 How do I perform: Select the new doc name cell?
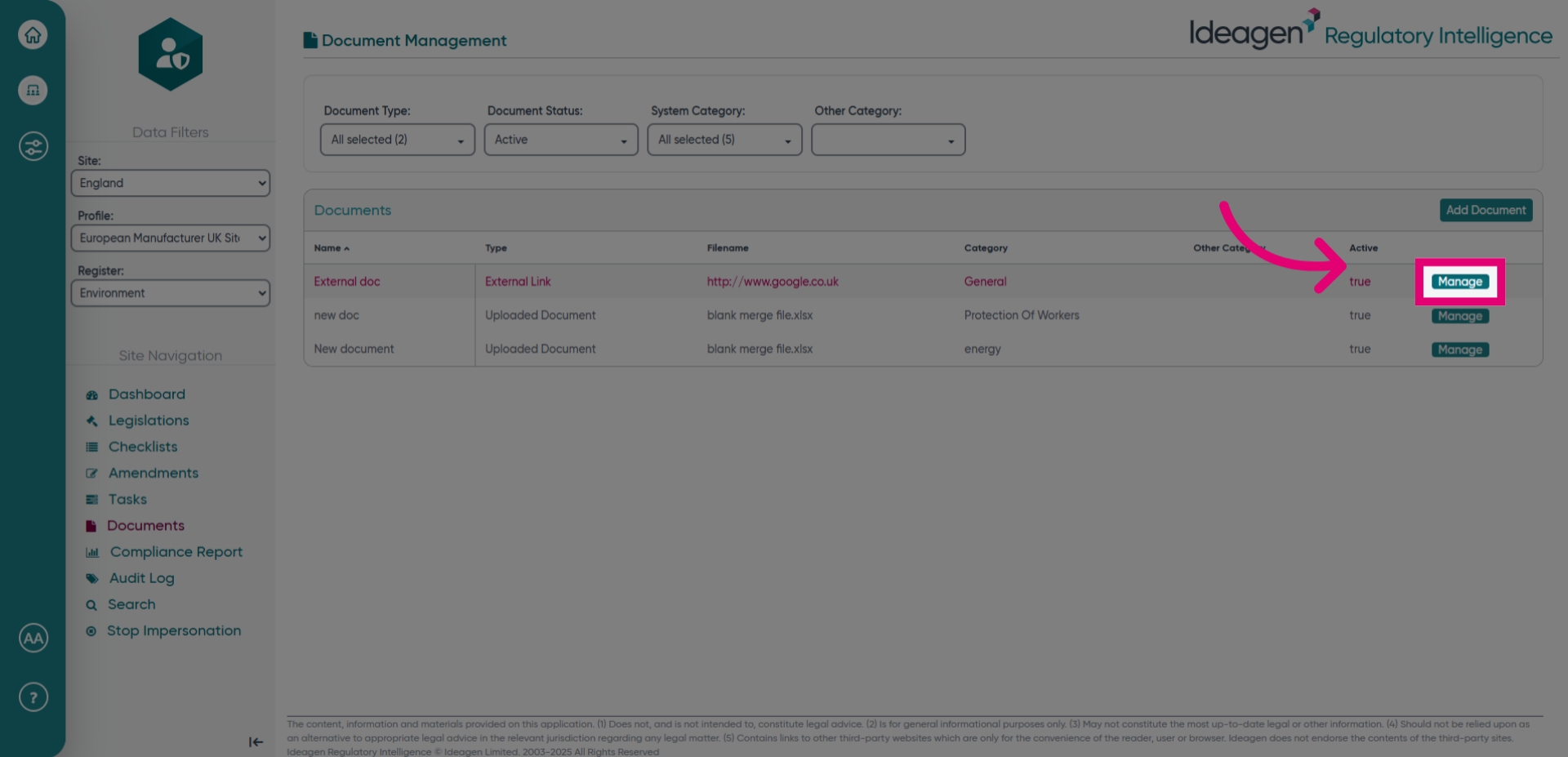(x=336, y=315)
